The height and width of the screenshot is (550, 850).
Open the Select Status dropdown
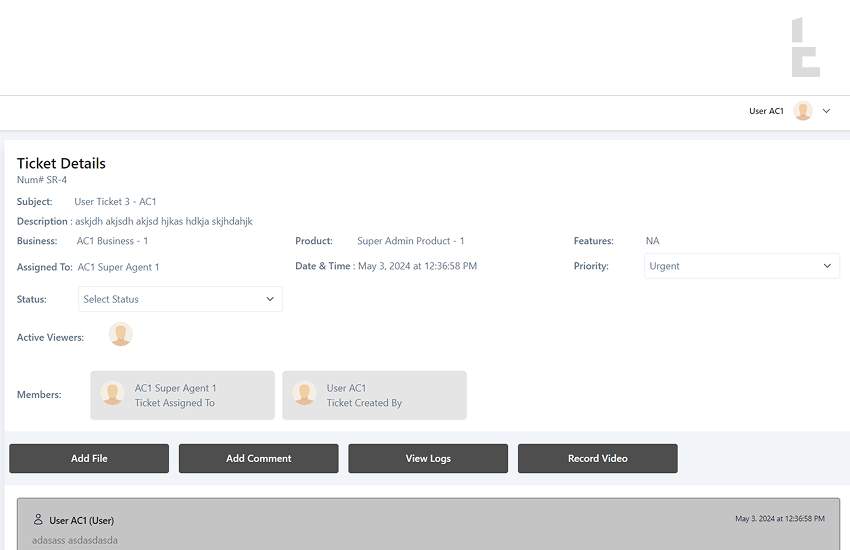(180, 299)
